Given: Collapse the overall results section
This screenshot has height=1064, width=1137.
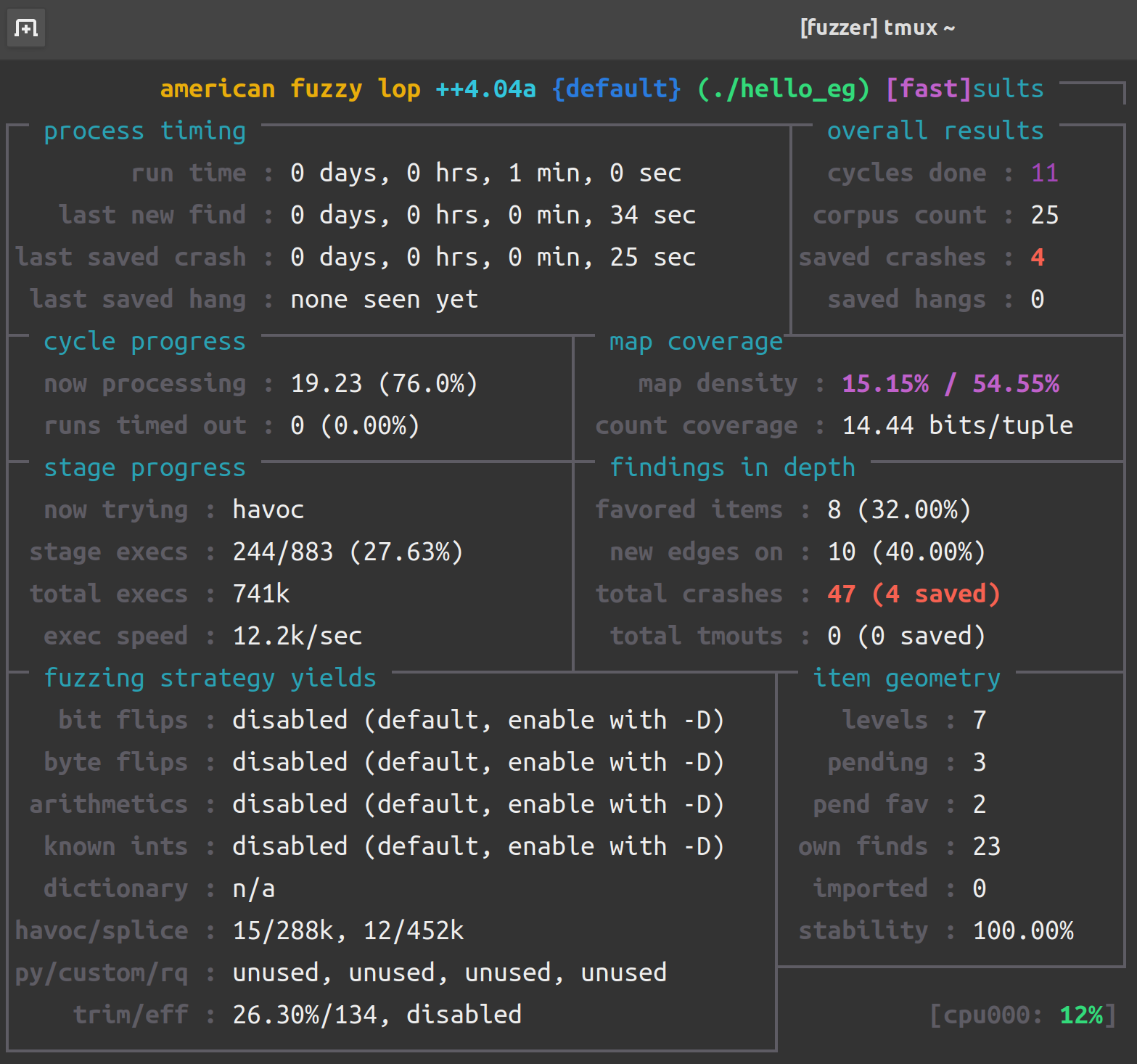Looking at the screenshot, I should click(935, 131).
